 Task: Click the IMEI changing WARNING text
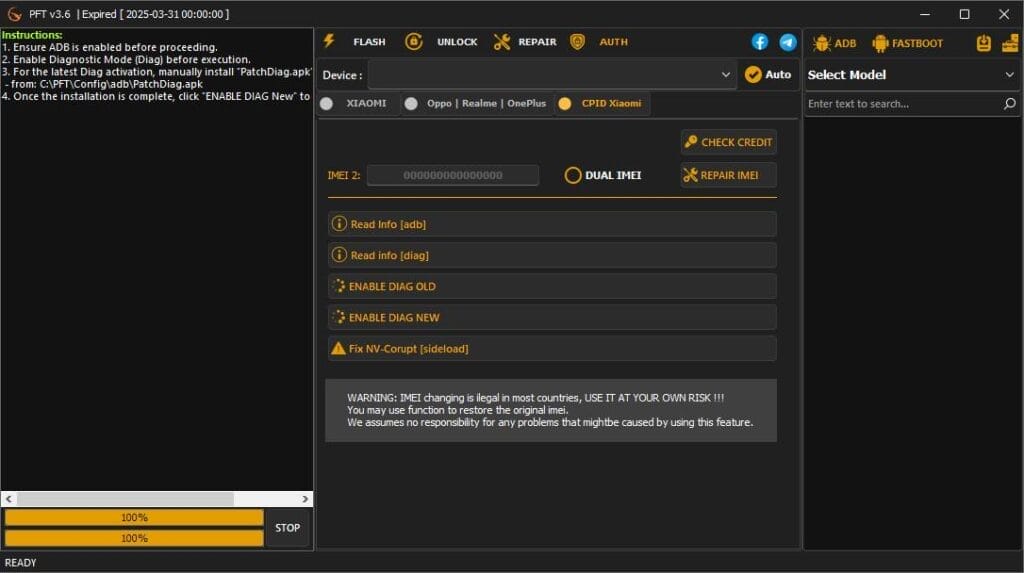(x=550, y=410)
